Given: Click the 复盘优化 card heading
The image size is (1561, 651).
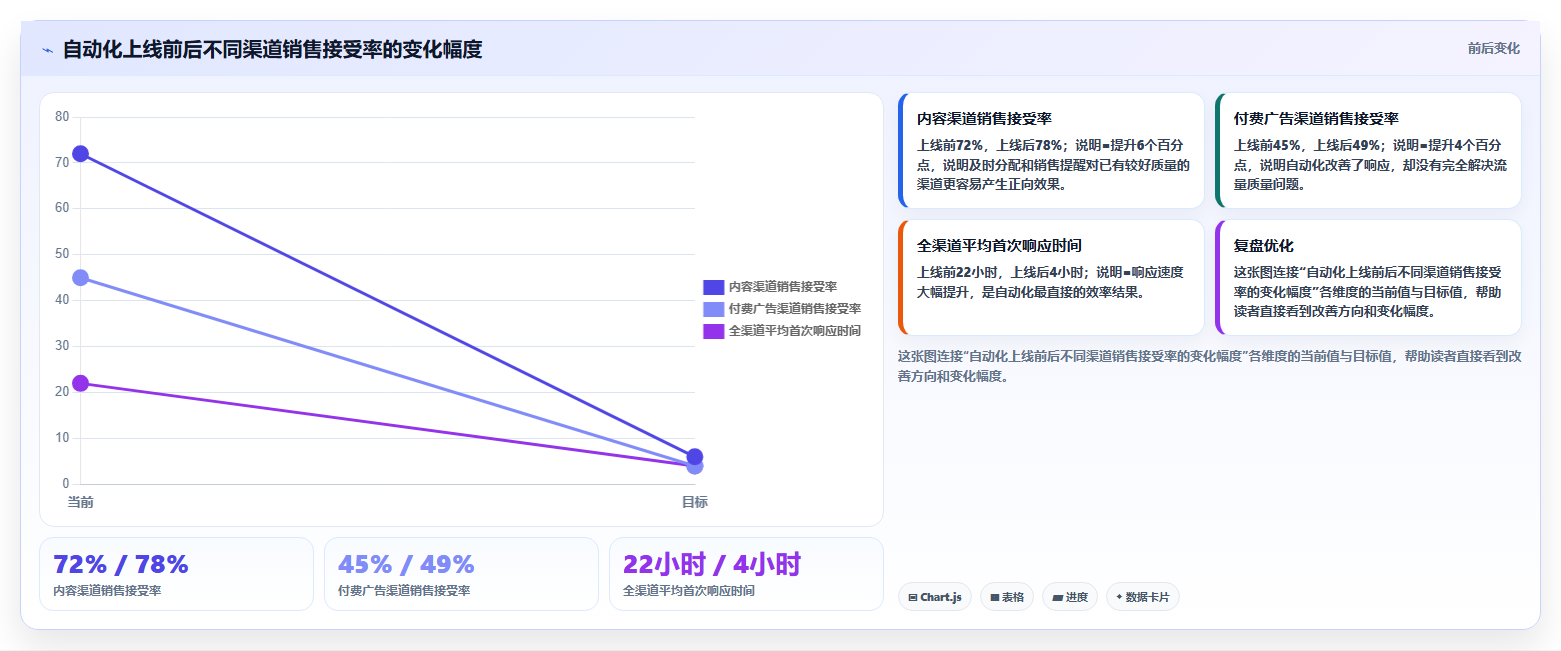Looking at the screenshot, I should [1264, 245].
